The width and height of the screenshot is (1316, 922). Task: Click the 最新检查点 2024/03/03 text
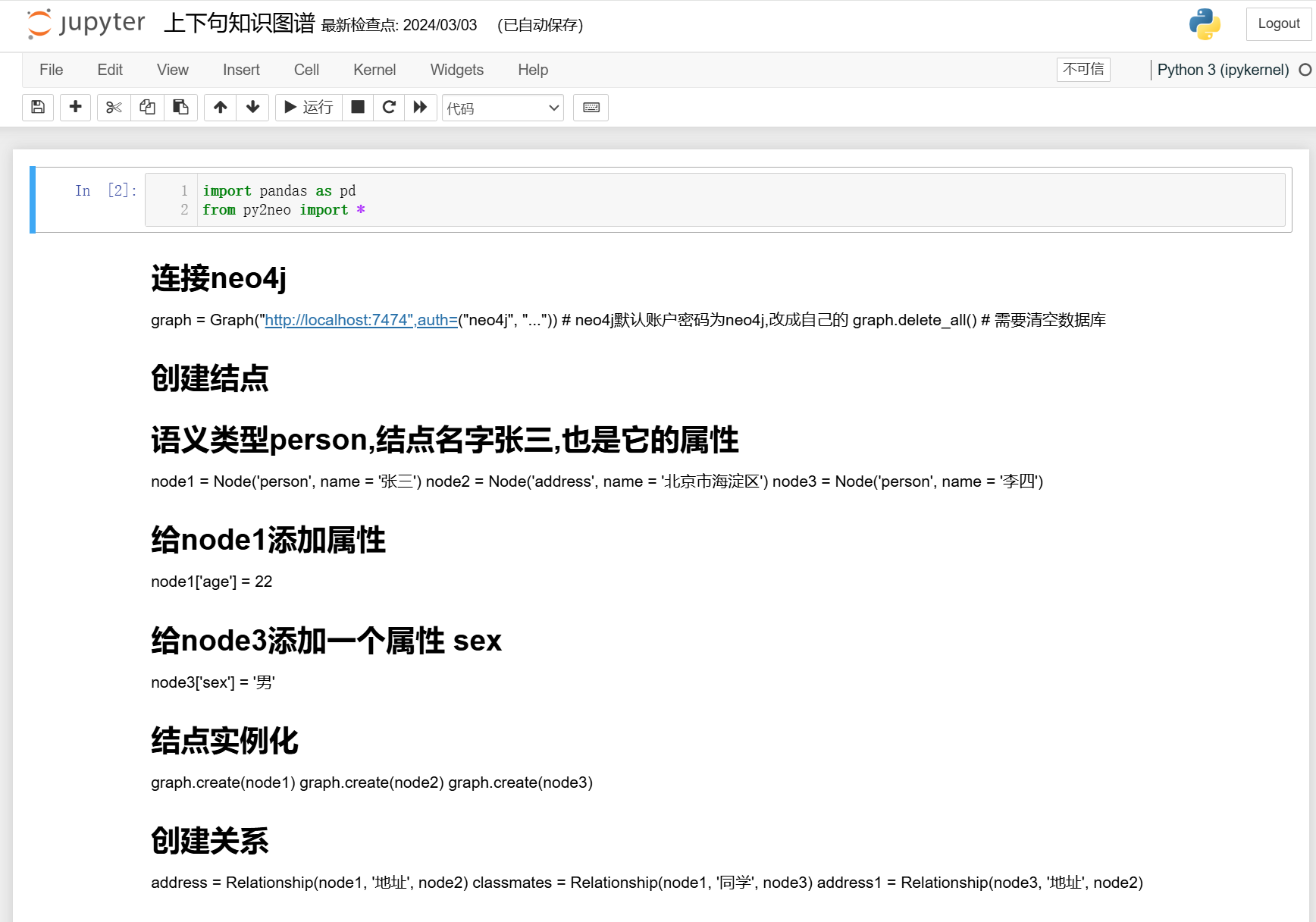click(399, 25)
